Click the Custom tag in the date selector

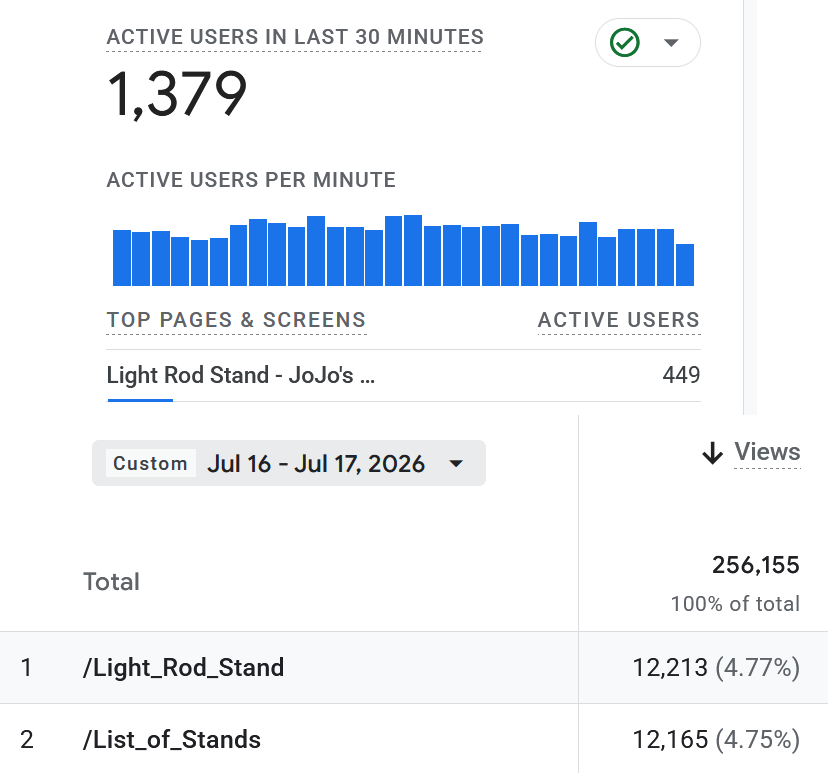click(150, 463)
